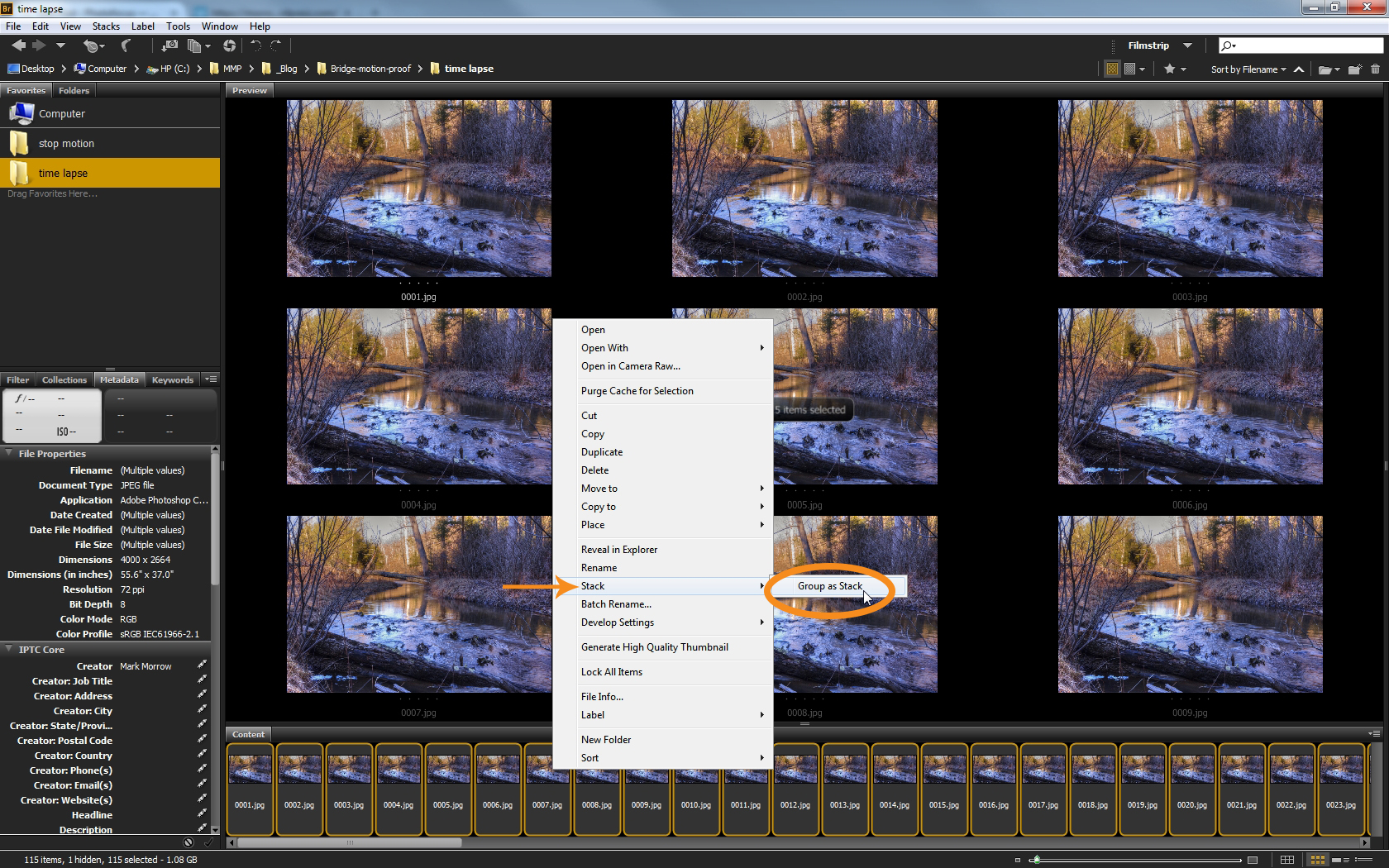The width and height of the screenshot is (1389, 868).
Task: Expand the Filmstrip workspace dropdown
Action: pos(1187,45)
